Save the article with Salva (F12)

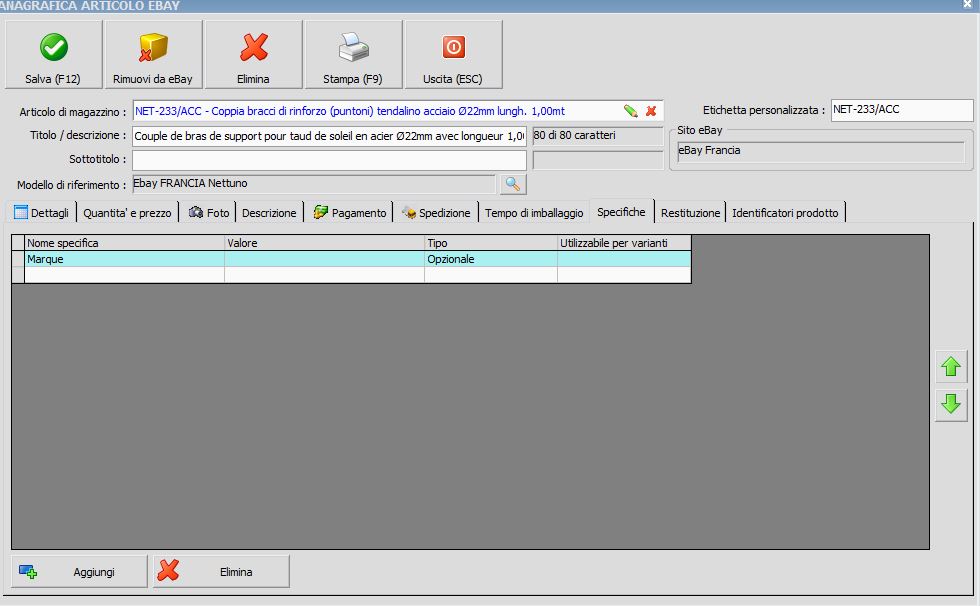point(53,55)
